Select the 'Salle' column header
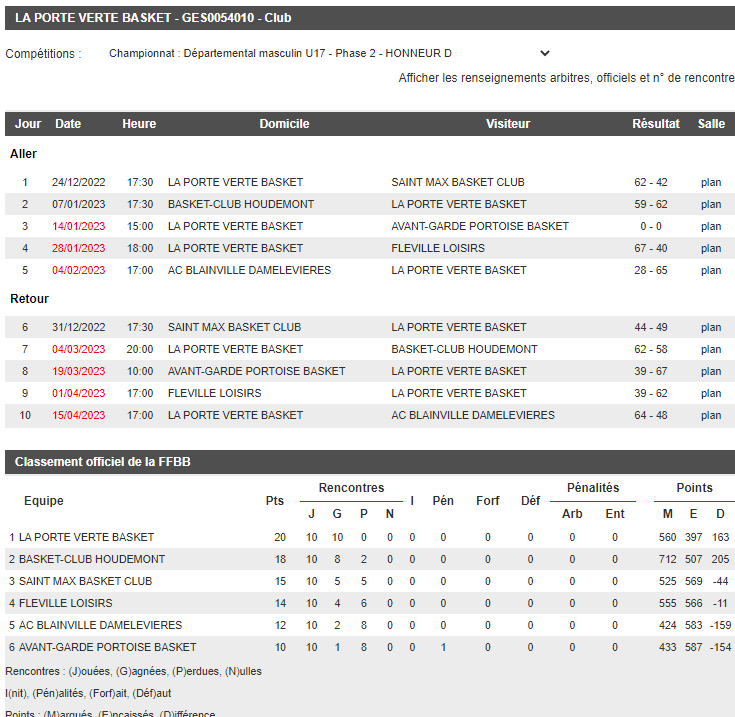The width and height of the screenshot is (735, 717). (711, 124)
